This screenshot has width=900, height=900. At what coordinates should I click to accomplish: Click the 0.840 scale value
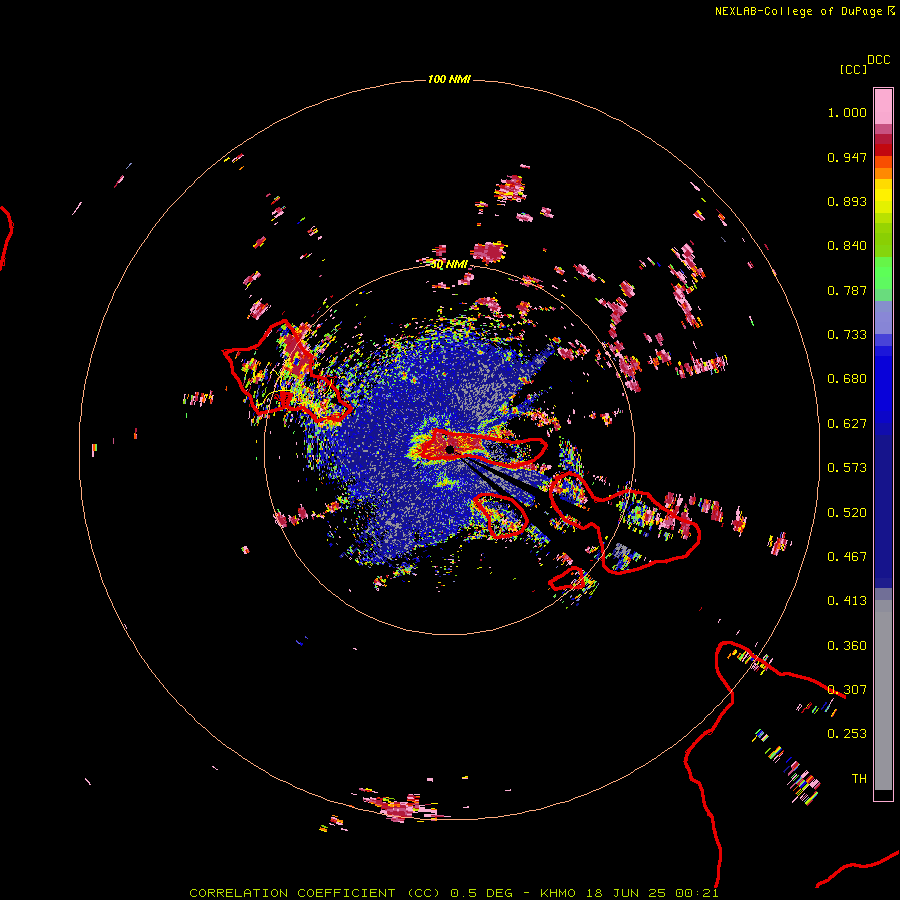point(847,246)
